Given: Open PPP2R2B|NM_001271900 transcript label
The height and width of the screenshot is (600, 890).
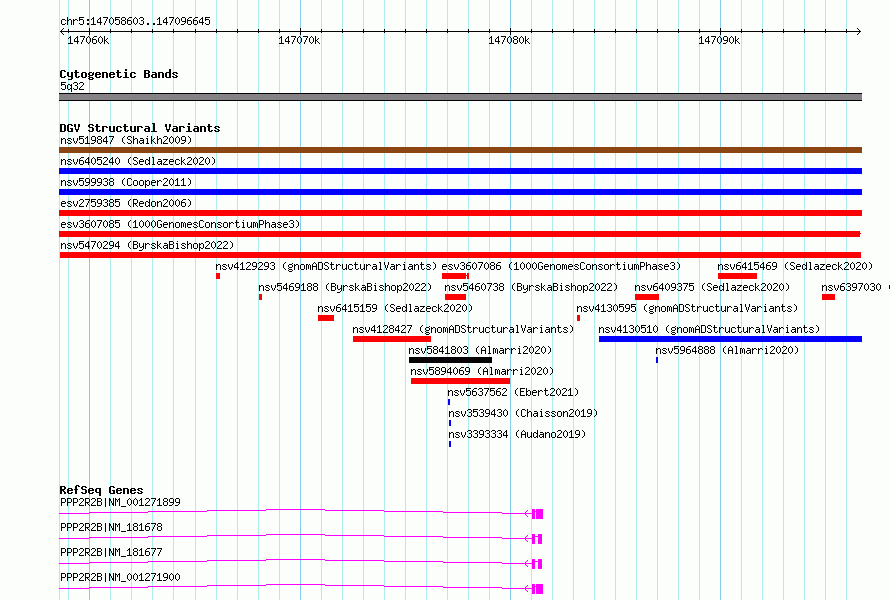Looking at the screenshot, I should (x=120, y=577).
